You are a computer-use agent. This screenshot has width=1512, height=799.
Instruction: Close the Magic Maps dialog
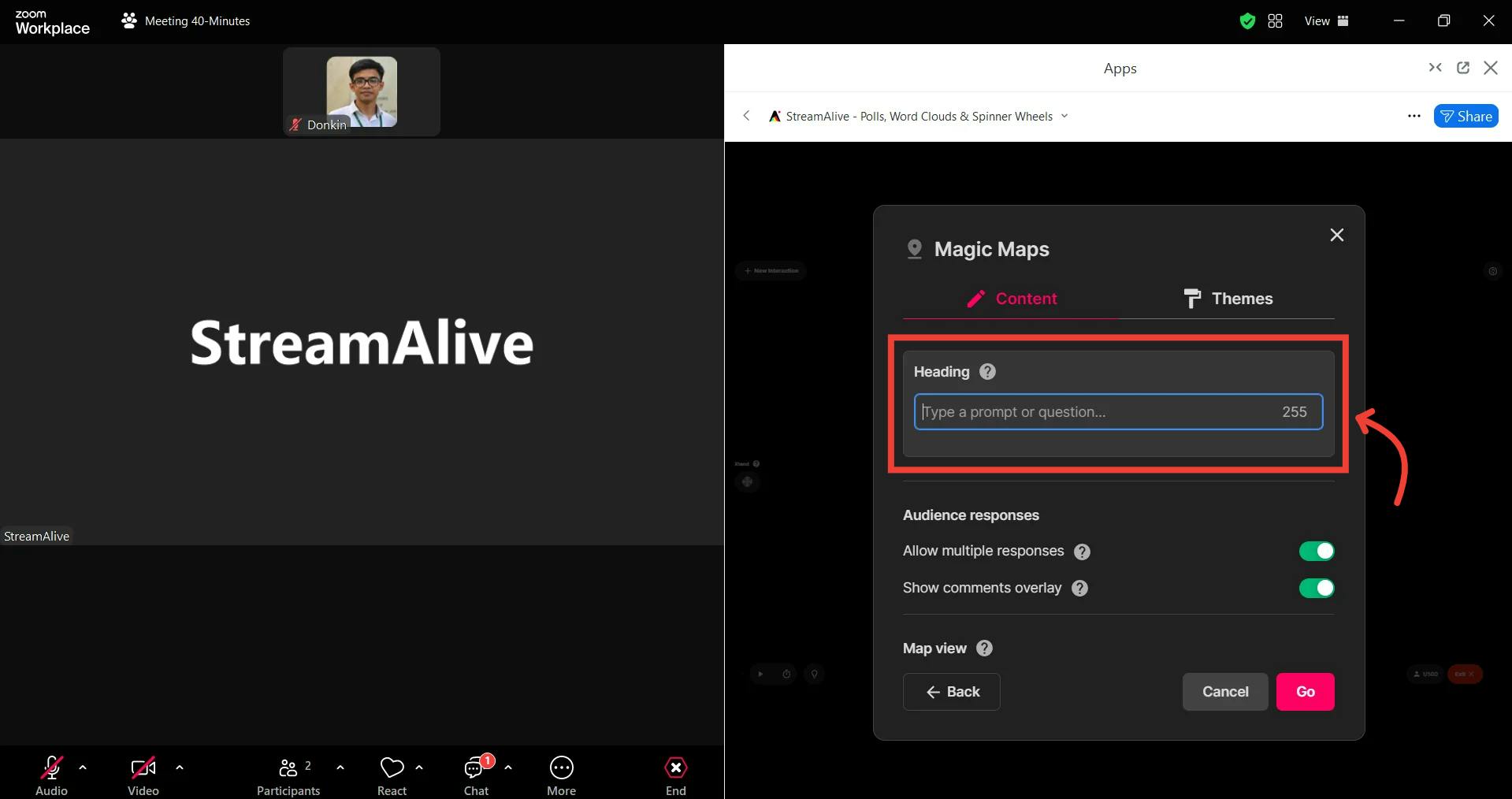[1337, 235]
